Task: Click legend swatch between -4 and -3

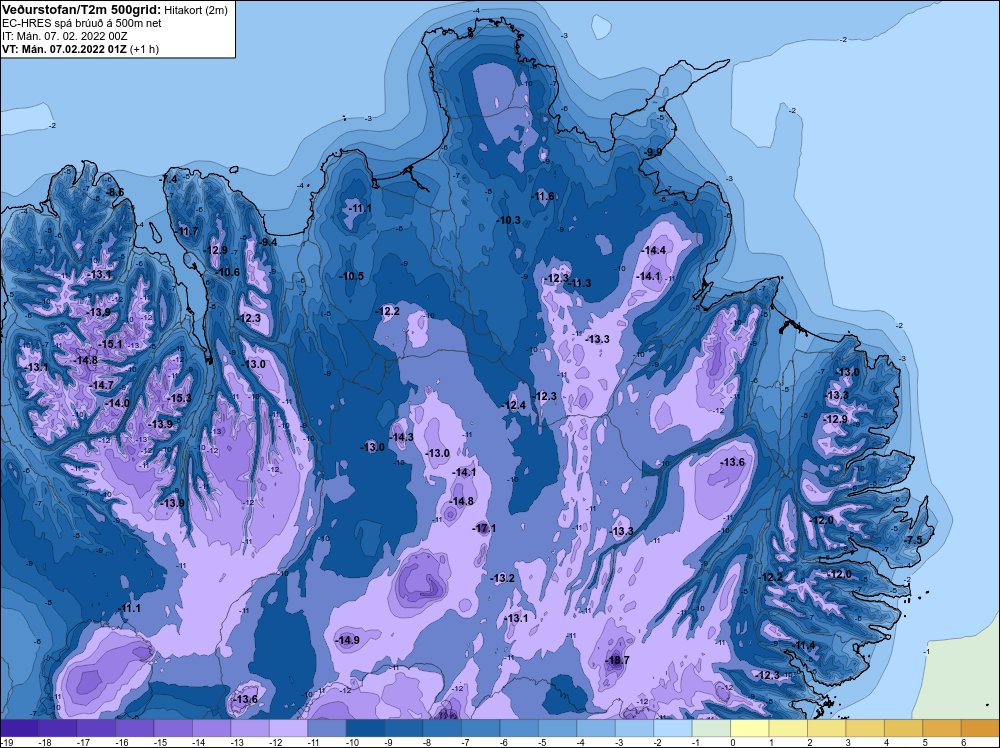Action: pos(596,728)
